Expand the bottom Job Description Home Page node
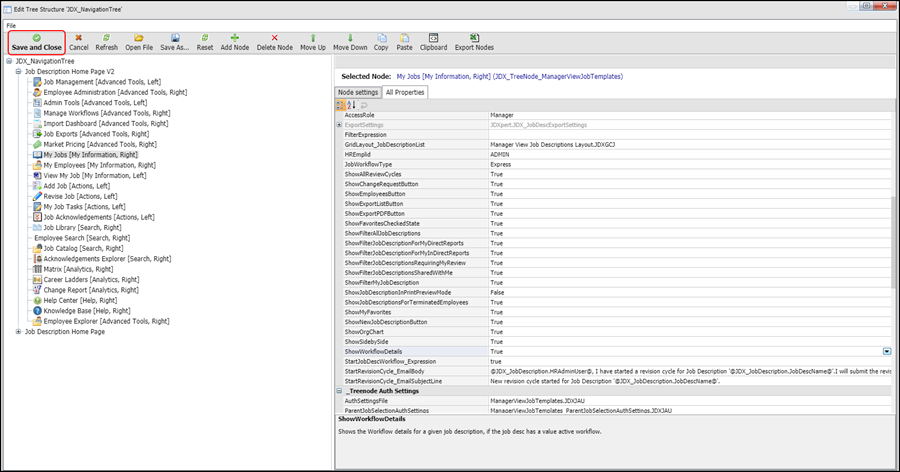 tap(18, 332)
